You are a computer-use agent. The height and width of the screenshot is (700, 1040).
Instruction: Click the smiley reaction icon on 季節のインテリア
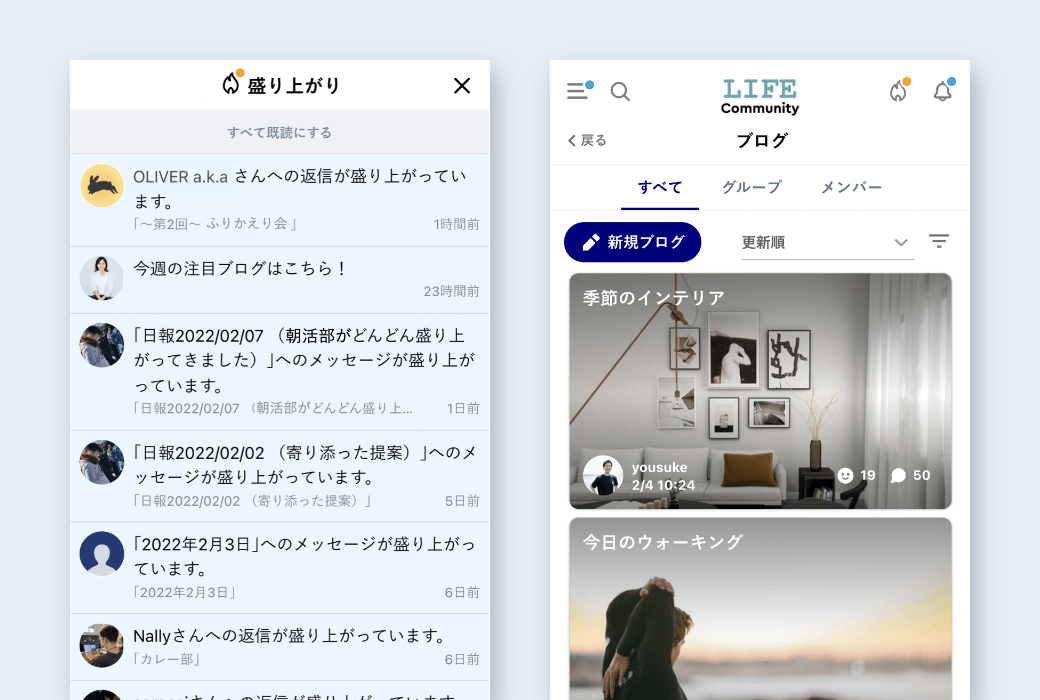tap(845, 476)
